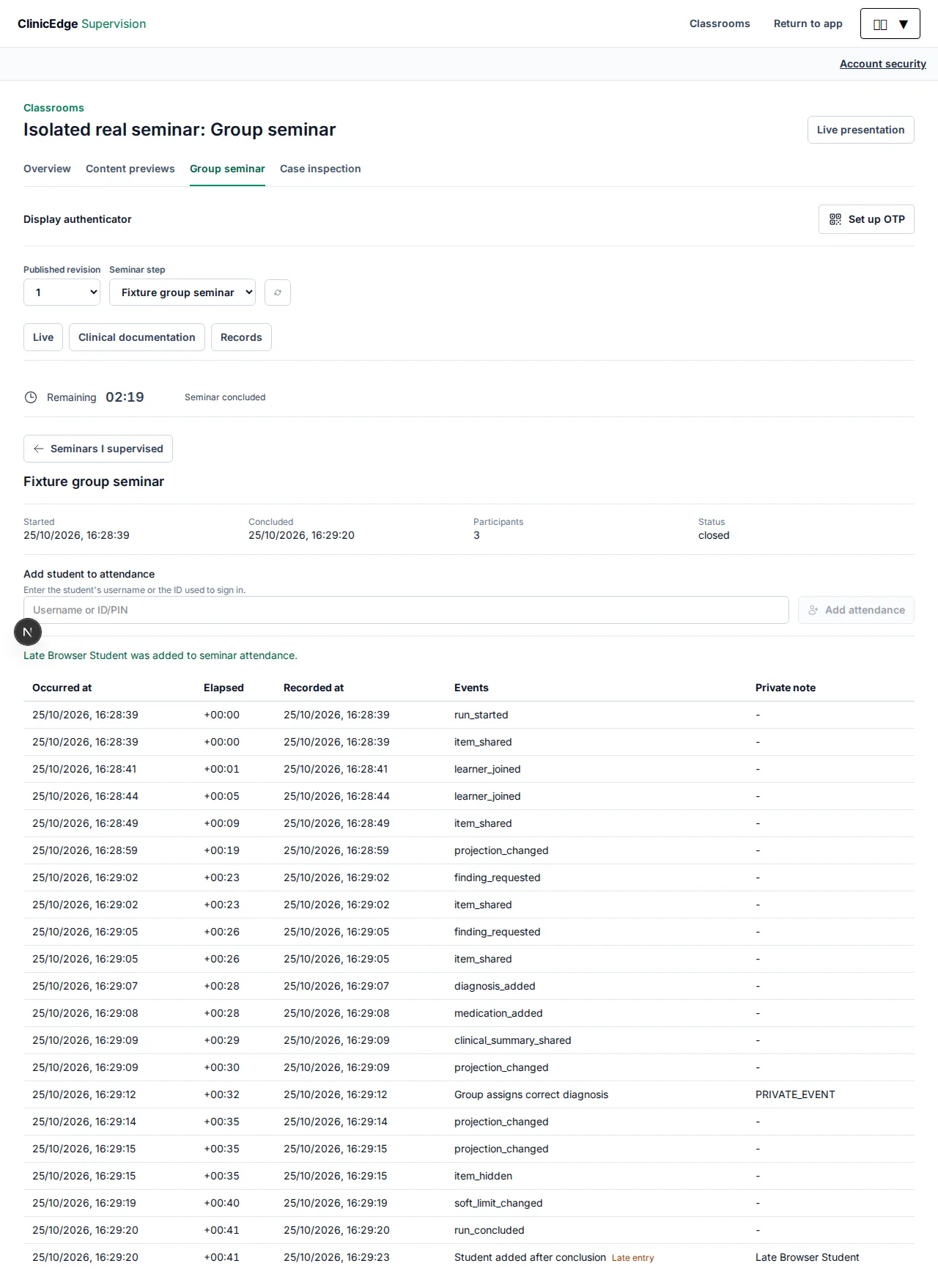The image size is (938, 1288).
Task: Click the back arrow in Seminars I supervised
Action: point(39,449)
